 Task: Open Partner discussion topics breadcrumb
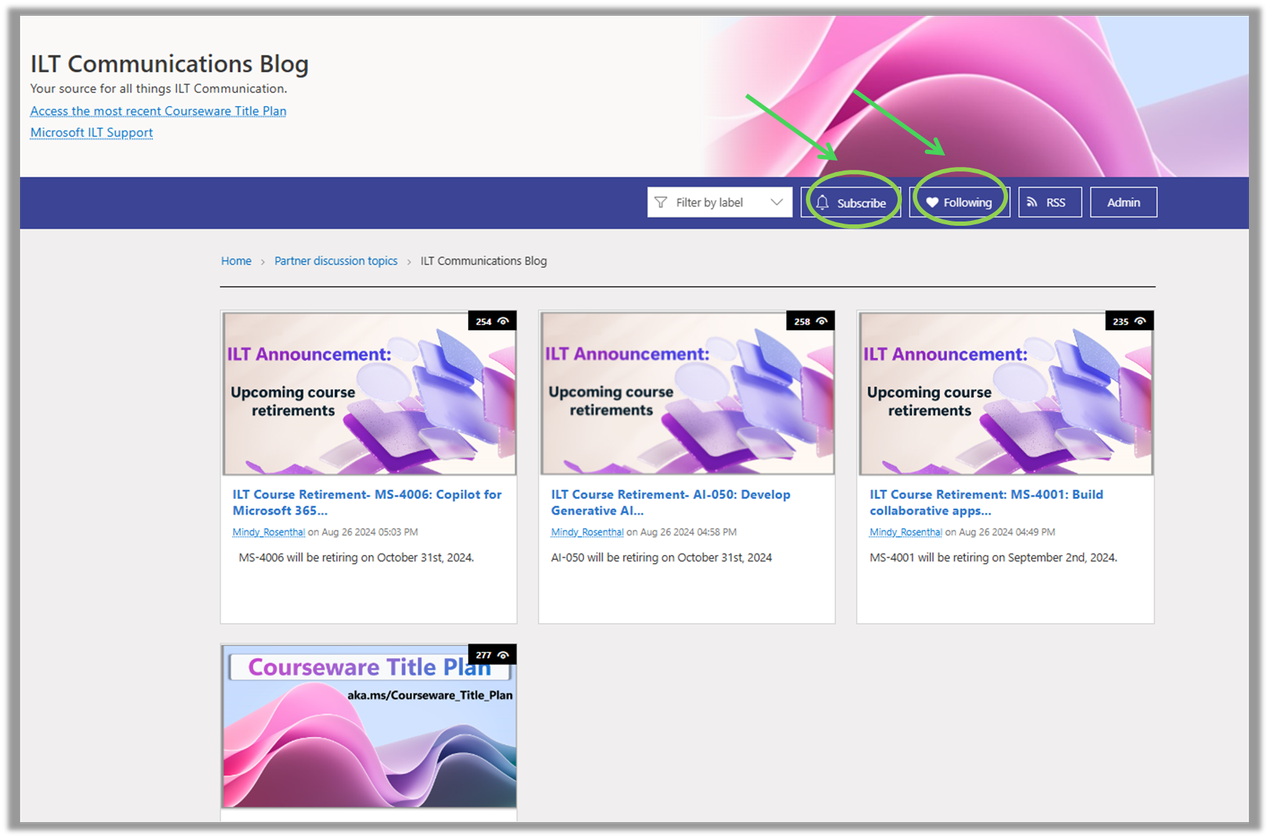(336, 261)
